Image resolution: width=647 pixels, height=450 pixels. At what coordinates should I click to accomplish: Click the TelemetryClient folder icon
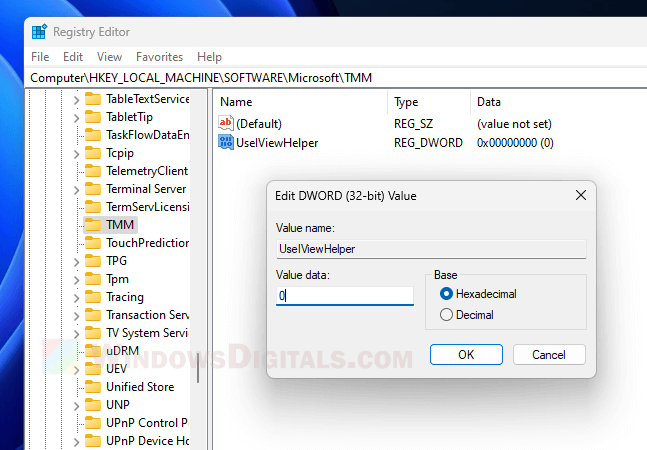pos(93,171)
